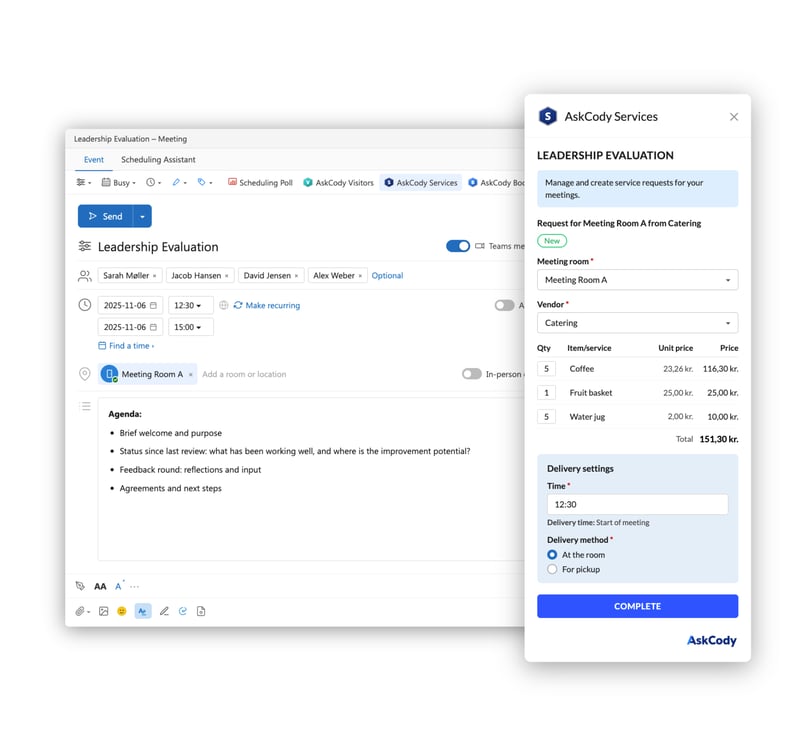Click the insert template document icon
Screen dimensions: 800x756
(201, 611)
